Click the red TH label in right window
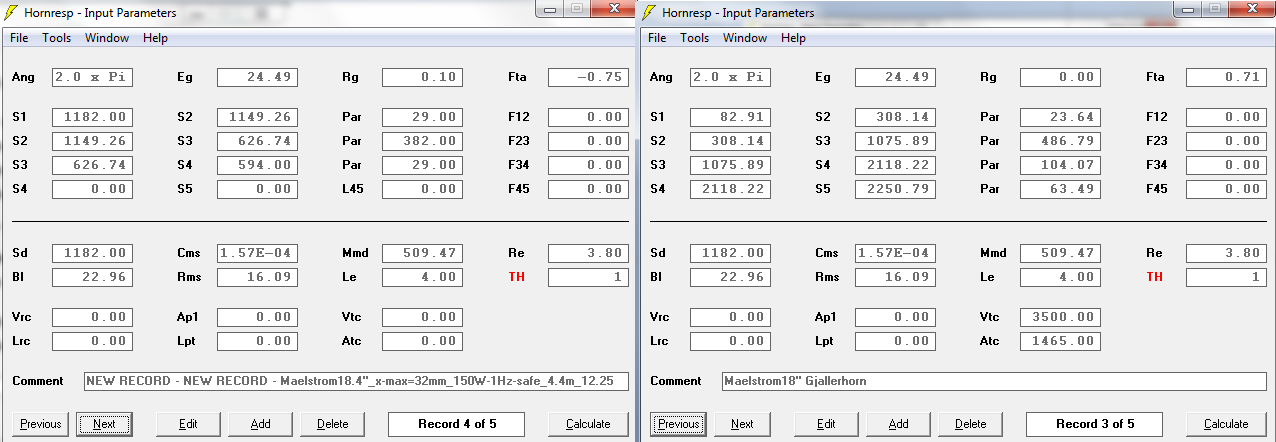Viewport: 1276px width, 442px height. (x=1154, y=277)
